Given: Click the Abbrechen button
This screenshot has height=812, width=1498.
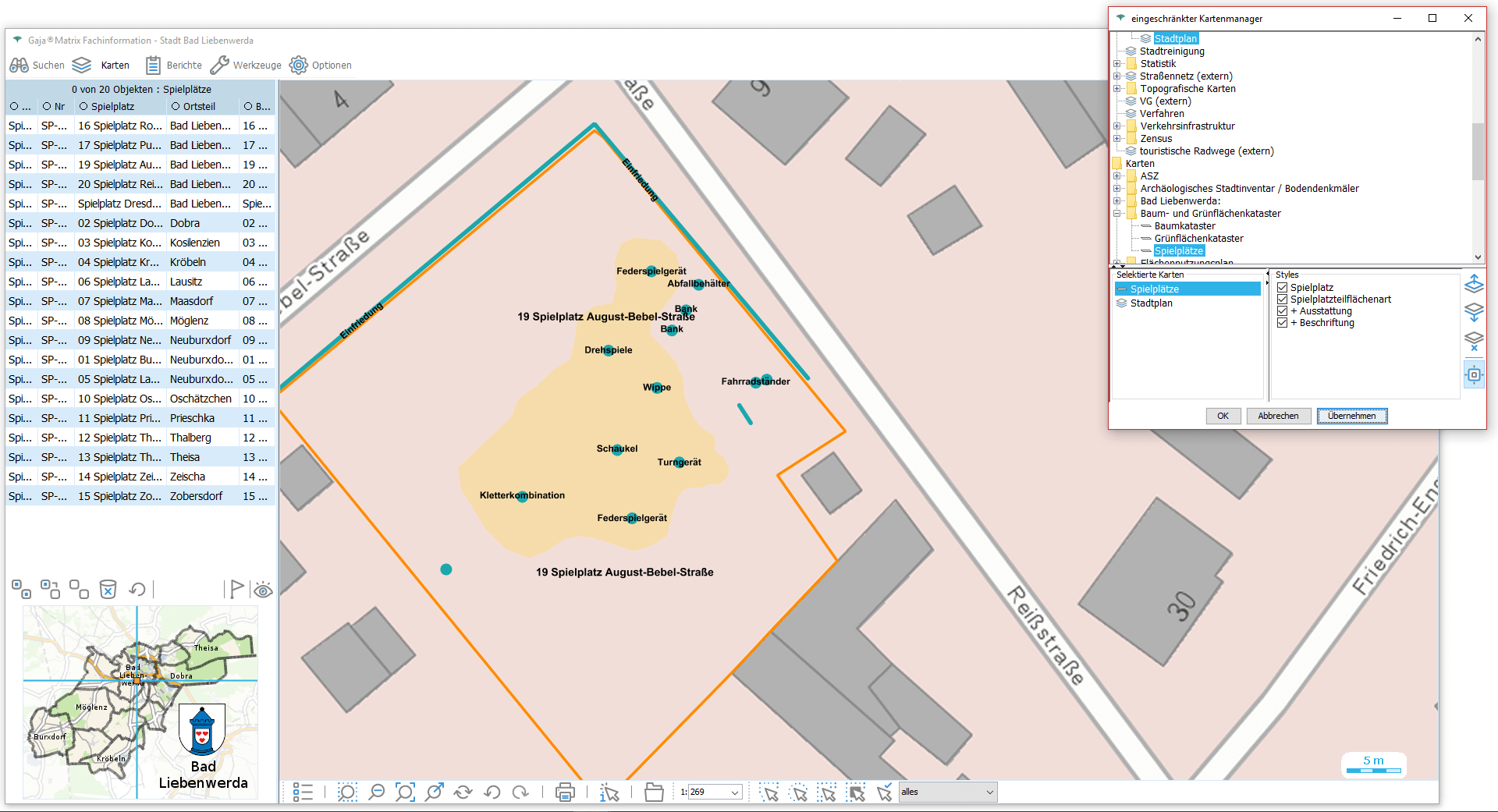Looking at the screenshot, I should 1277,416.
